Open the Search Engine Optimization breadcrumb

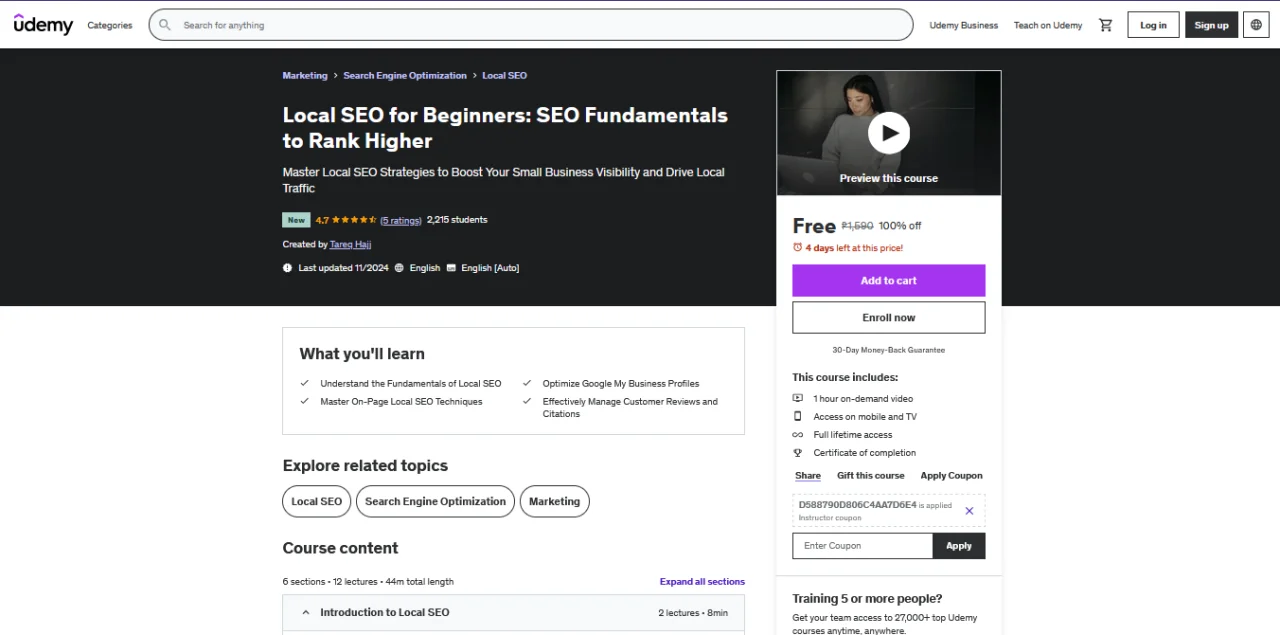click(x=405, y=76)
